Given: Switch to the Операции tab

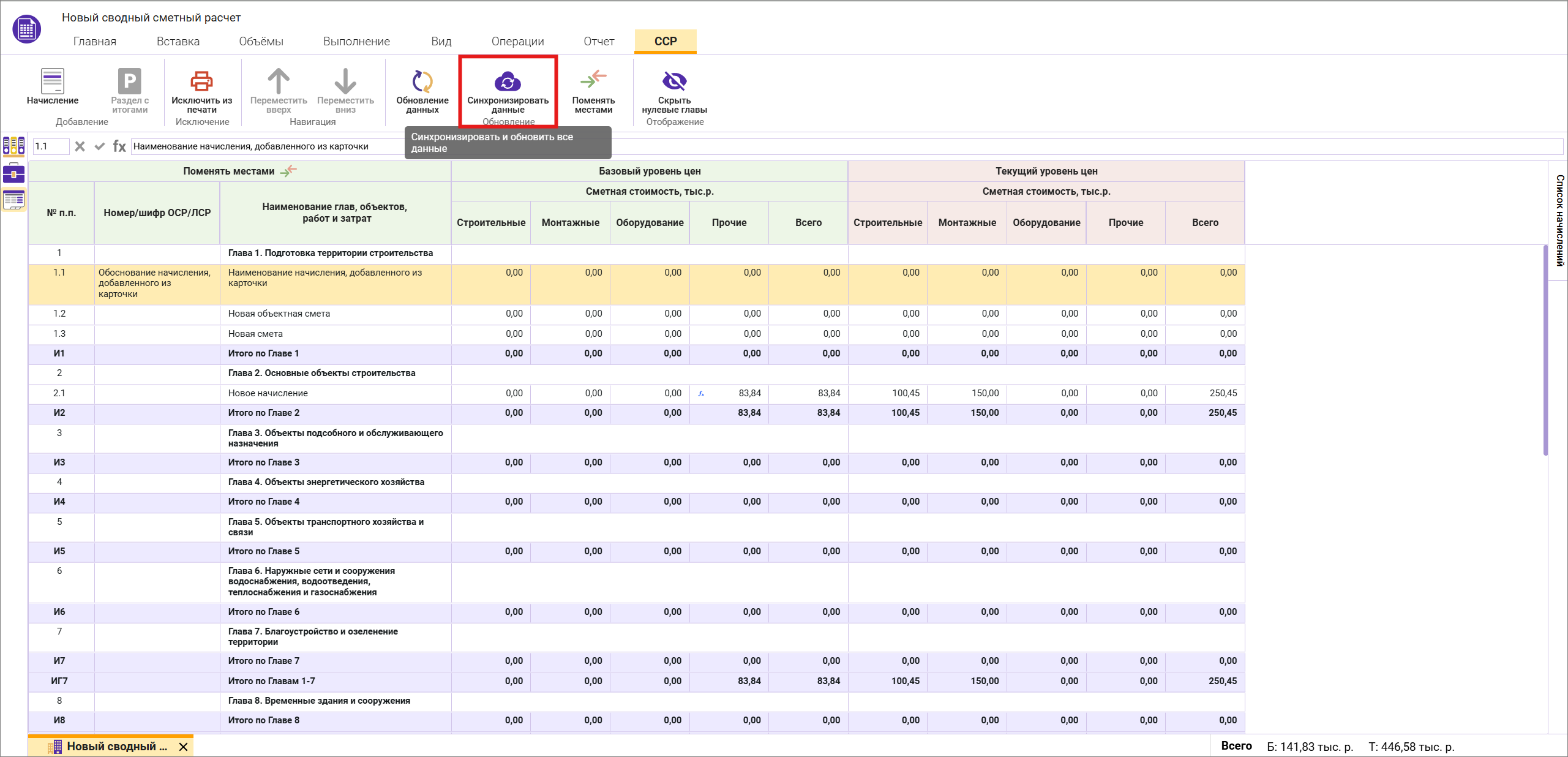Looking at the screenshot, I should (x=517, y=42).
